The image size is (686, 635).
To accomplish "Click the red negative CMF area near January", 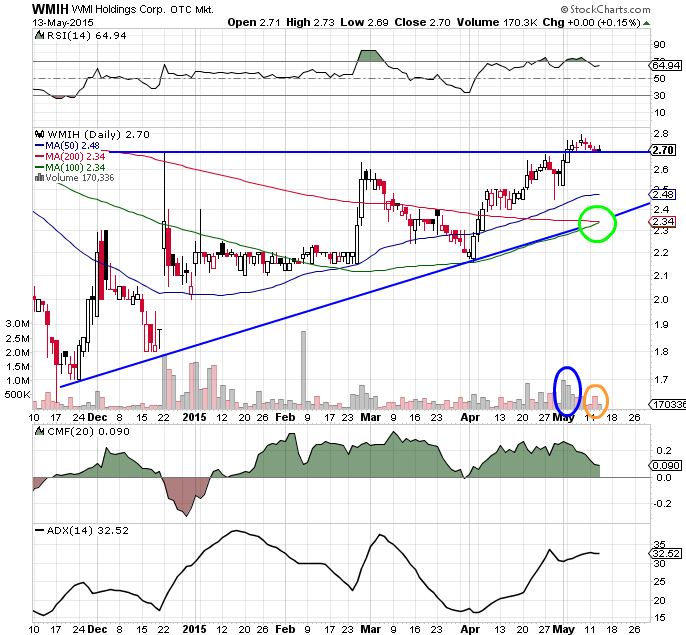I will point(186,495).
